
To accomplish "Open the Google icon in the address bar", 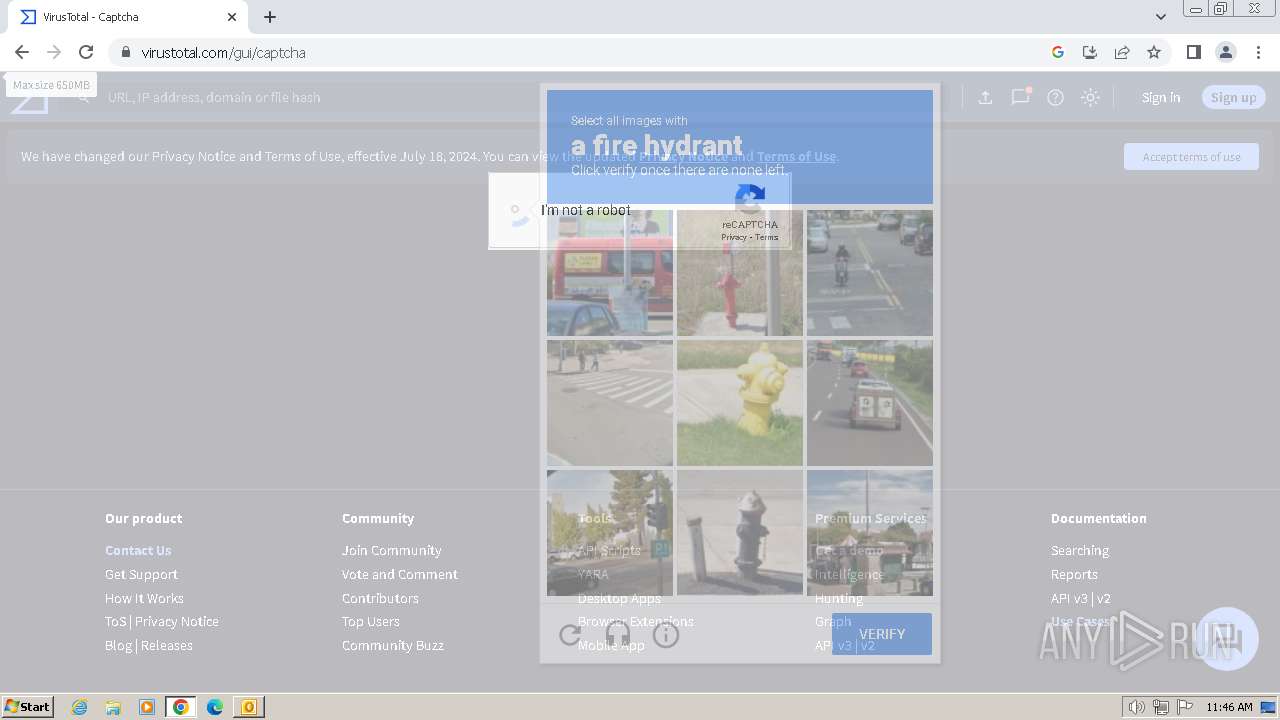I will (x=1058, y=52).
